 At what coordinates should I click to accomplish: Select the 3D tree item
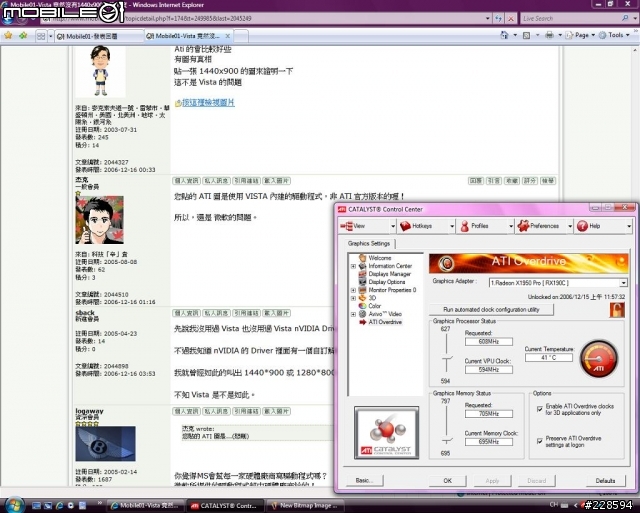tap(372, 298)
